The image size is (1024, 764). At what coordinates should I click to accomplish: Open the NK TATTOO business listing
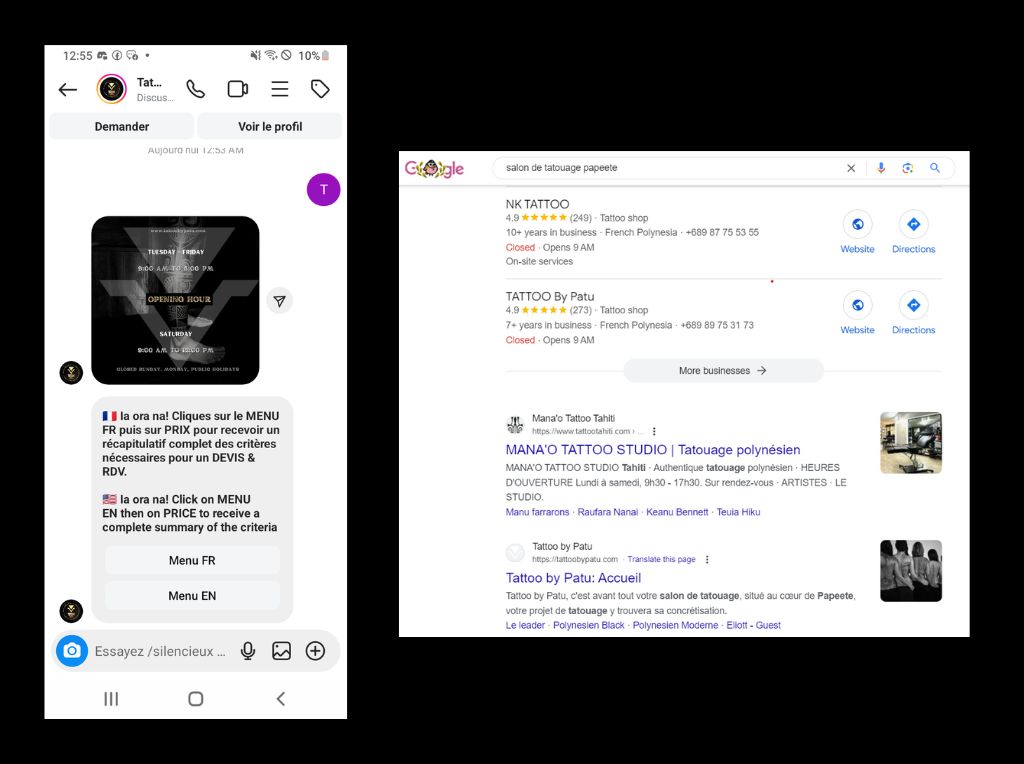(x=537, y=204)
